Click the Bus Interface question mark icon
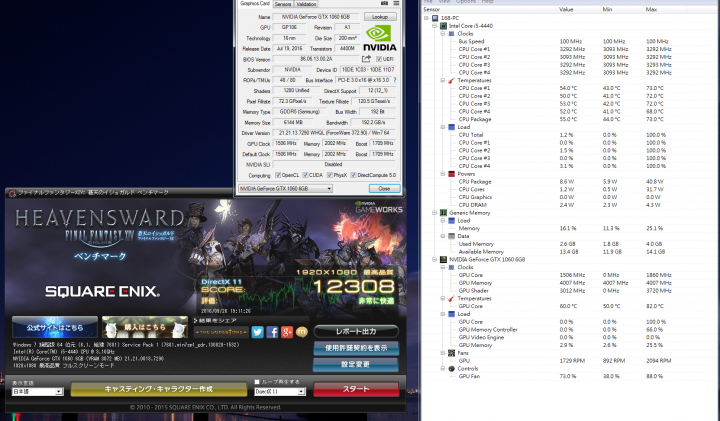Viewport: 720px width, 421px height. pyautogui.click(x=395, y=80)
